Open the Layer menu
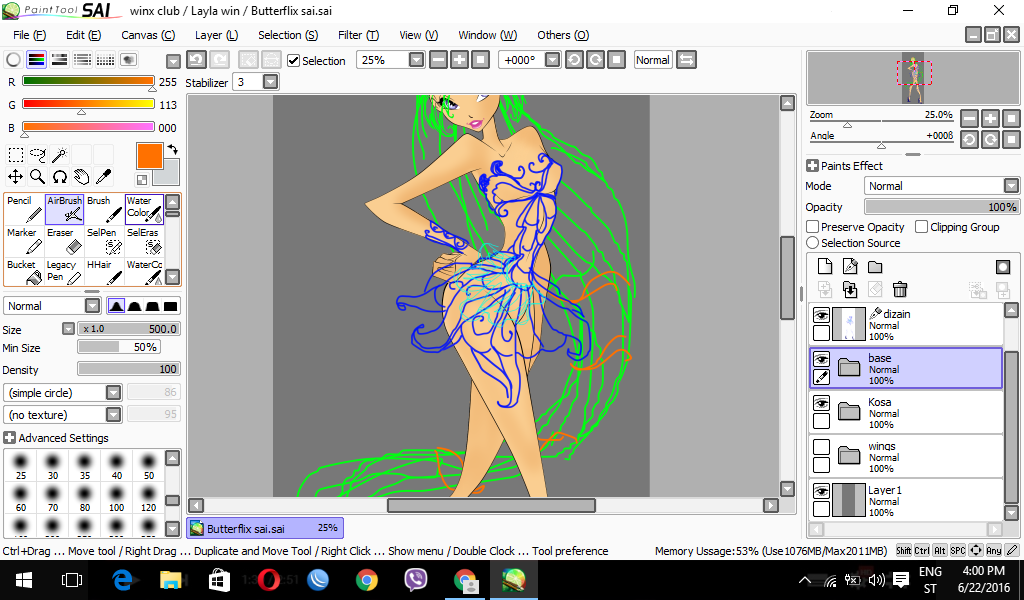Screen dimensions: 1024x600 tap(216, 35)
